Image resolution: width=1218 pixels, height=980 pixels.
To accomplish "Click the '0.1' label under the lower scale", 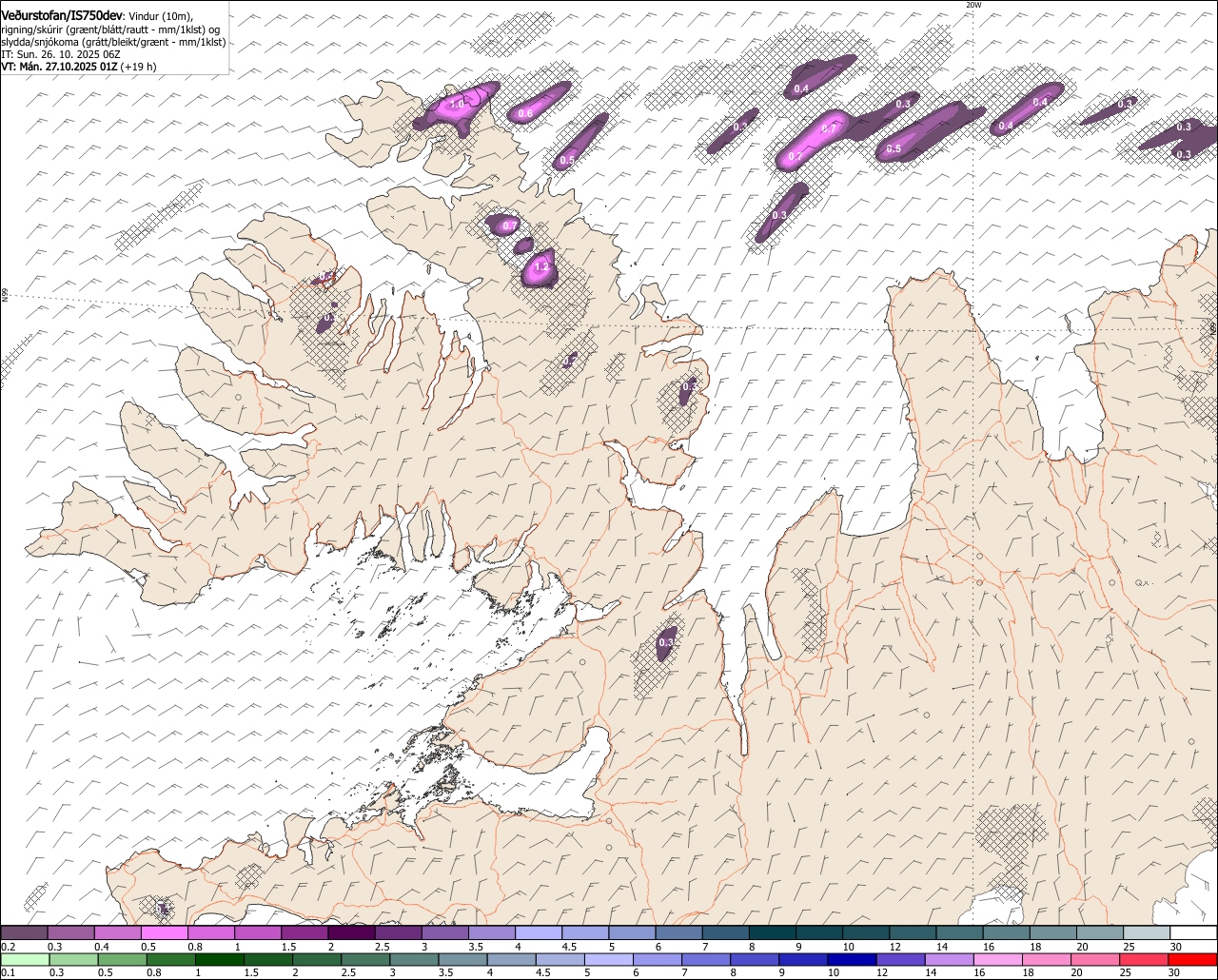I will (8, 972).
